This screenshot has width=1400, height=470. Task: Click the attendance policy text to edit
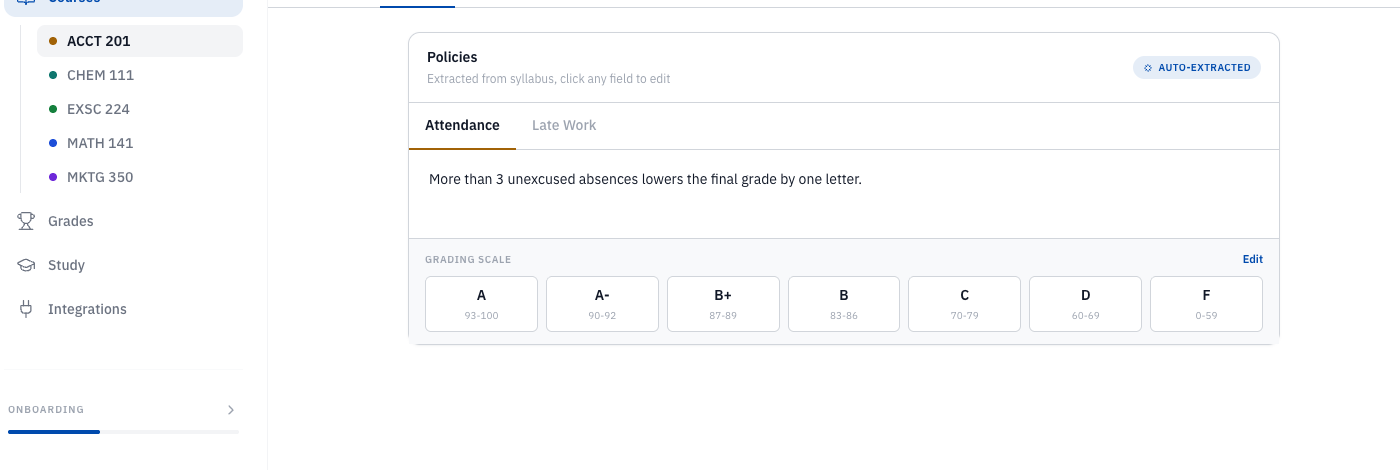[645, 180]
